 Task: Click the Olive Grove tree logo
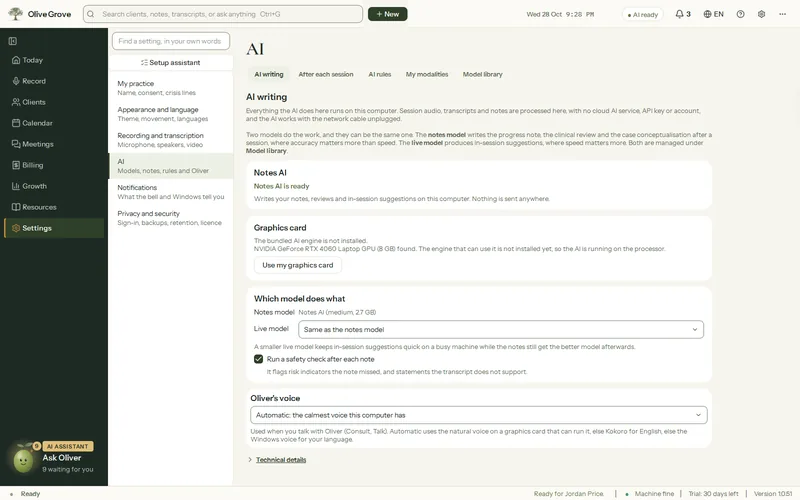(x=15, y=14)
